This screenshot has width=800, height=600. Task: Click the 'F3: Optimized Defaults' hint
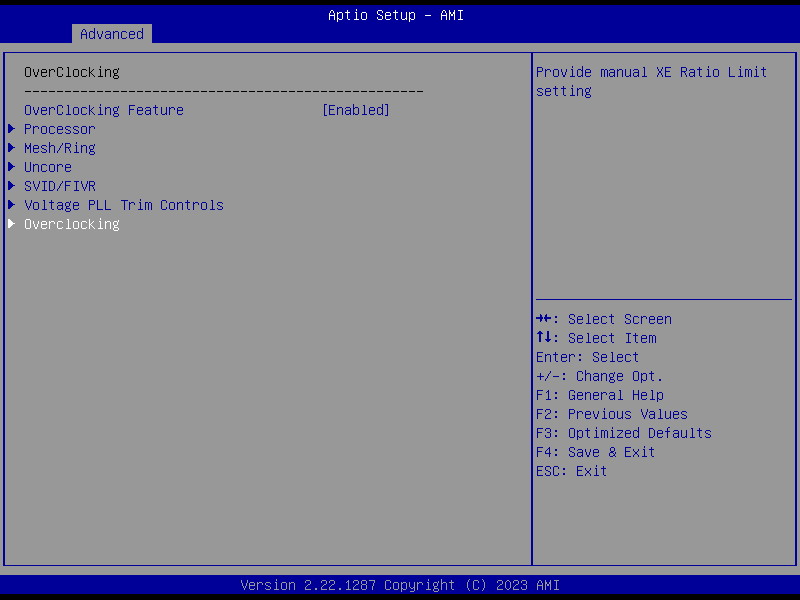coord(623,433)
